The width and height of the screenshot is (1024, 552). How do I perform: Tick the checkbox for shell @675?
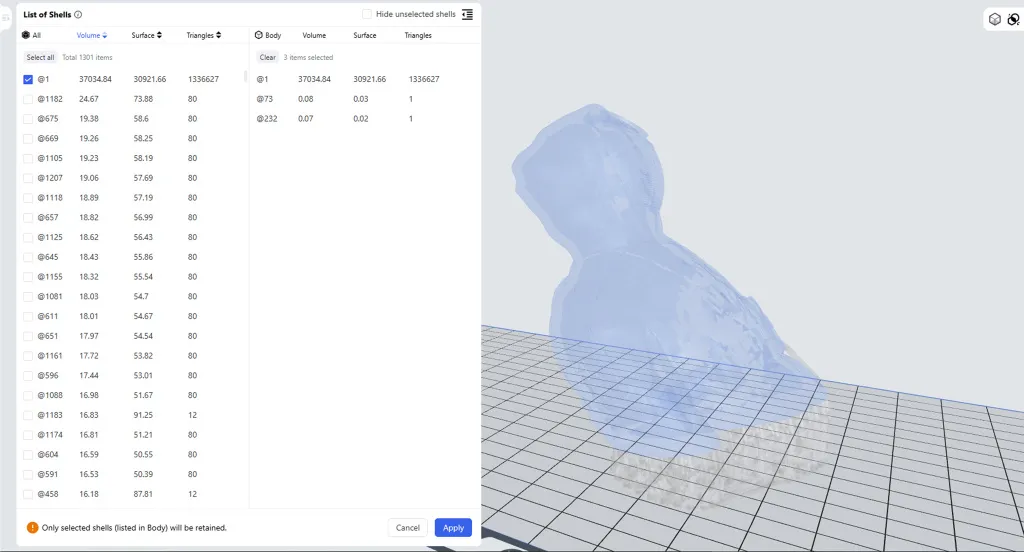[28, 119]
